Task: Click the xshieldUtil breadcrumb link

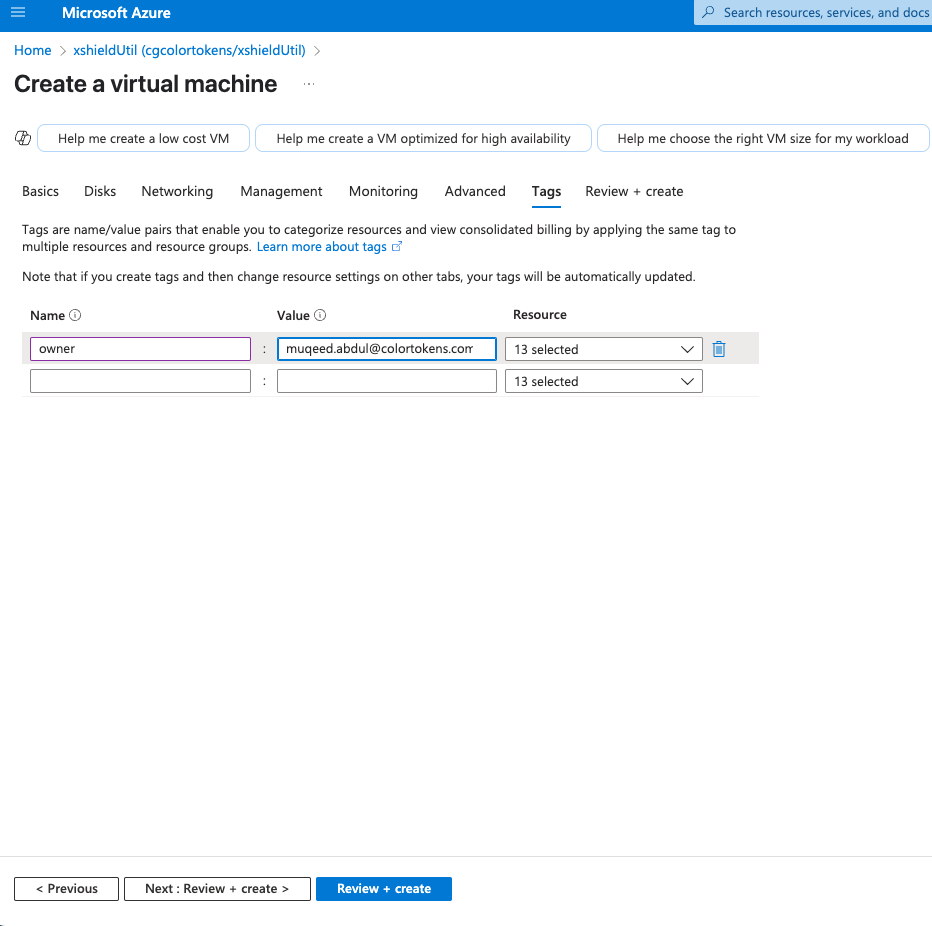Action: pyautogui.click(x=189, y=50)
